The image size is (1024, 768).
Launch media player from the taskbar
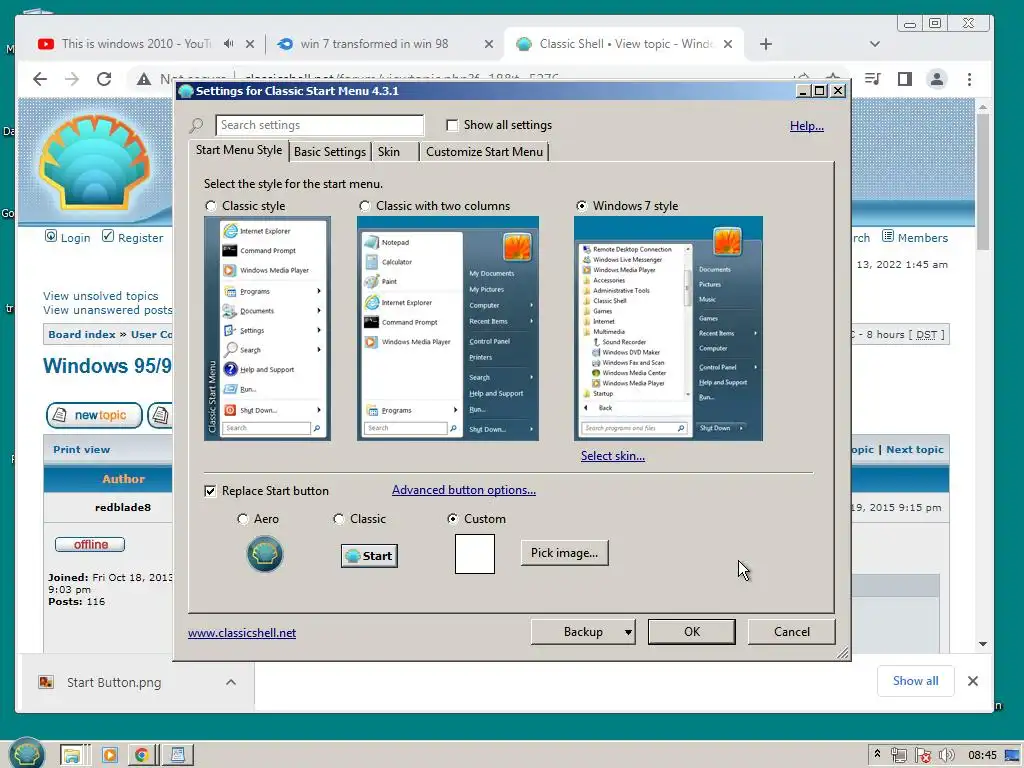(x=109, y=755)
